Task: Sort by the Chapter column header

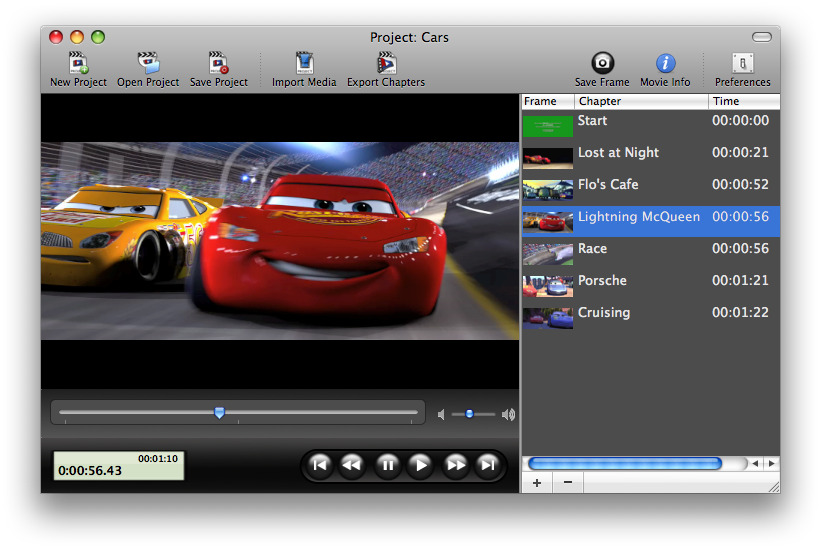Action: tap(641, 101)
